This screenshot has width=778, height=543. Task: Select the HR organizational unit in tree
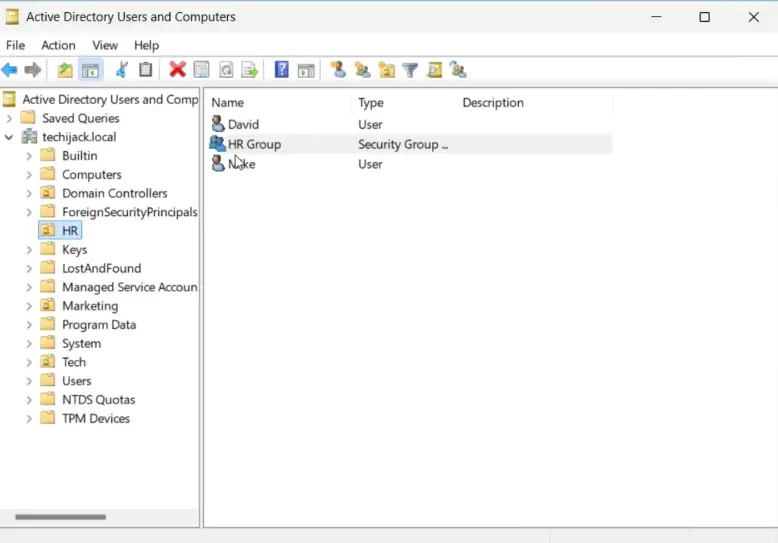pos(60,230)
